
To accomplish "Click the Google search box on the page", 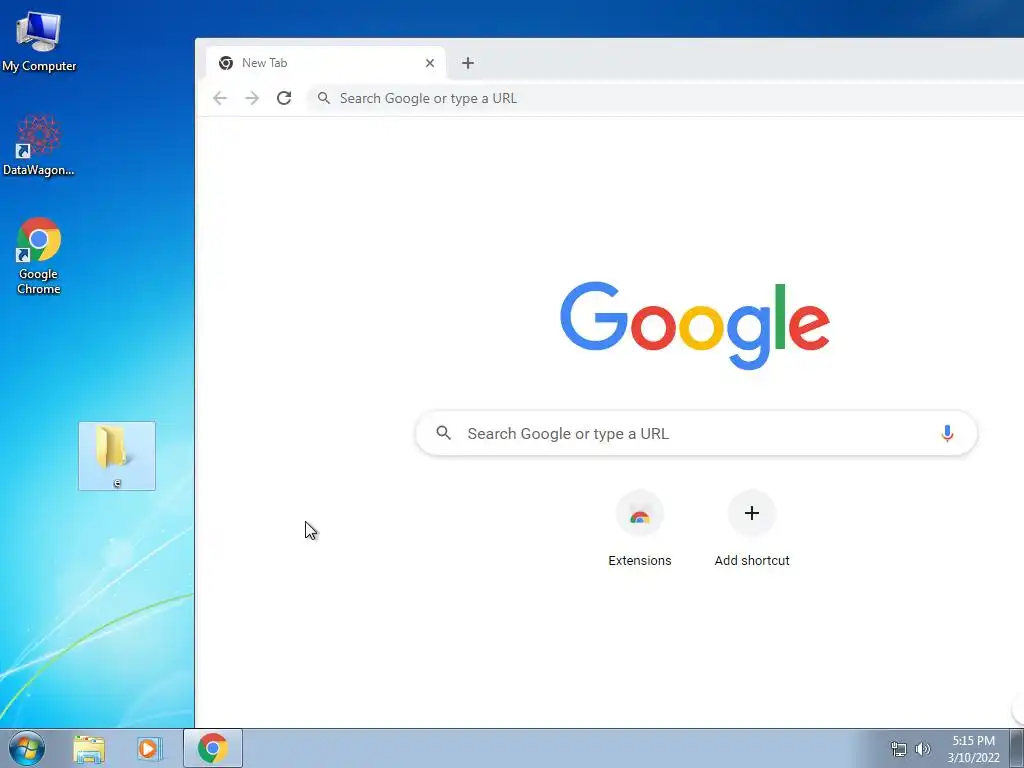I will point(696,433).
